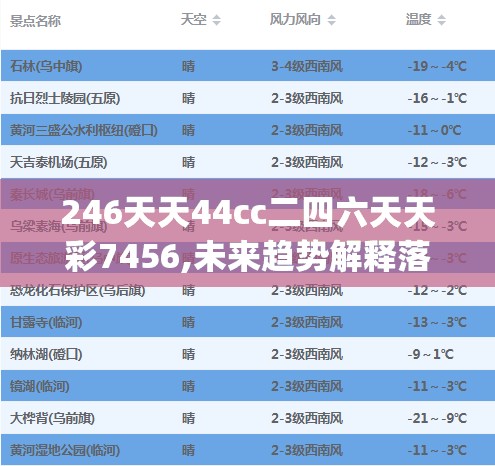Viewport: 495px width, 466px height.
Task: Click temperature -21~-9℃ for 大桦背
Action: pos(437,418)
